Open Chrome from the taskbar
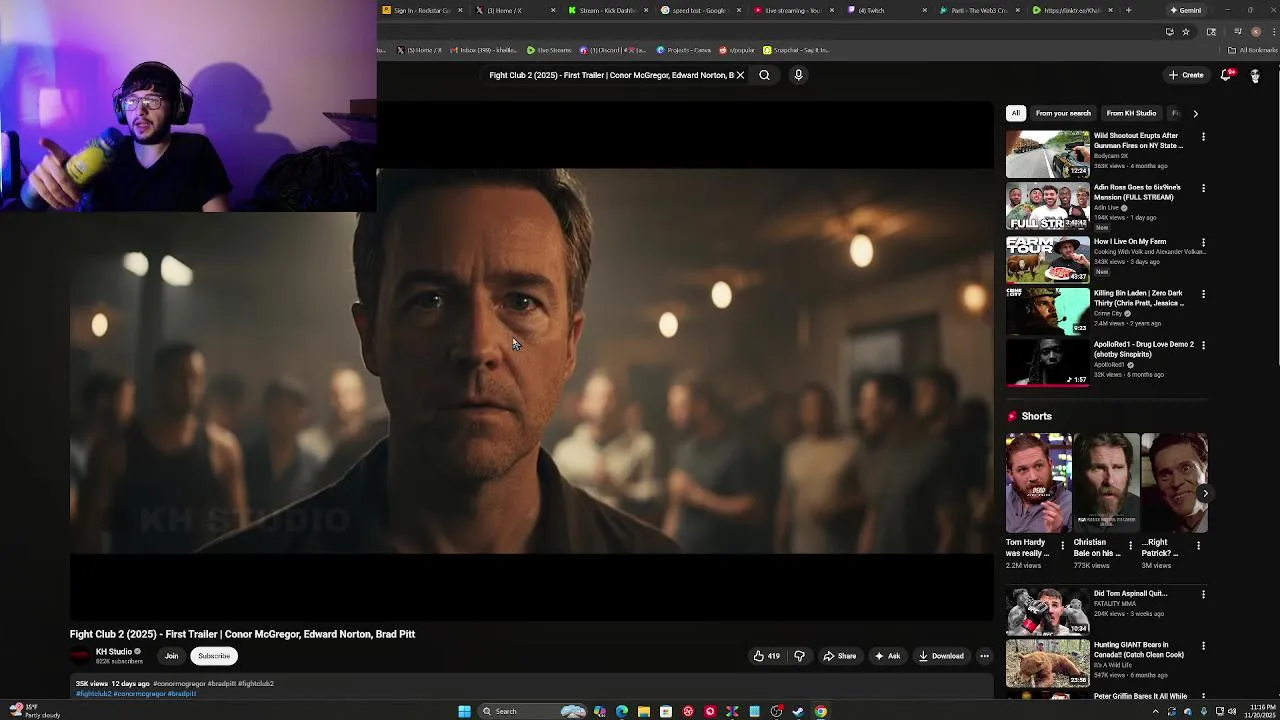 [821, 711]
